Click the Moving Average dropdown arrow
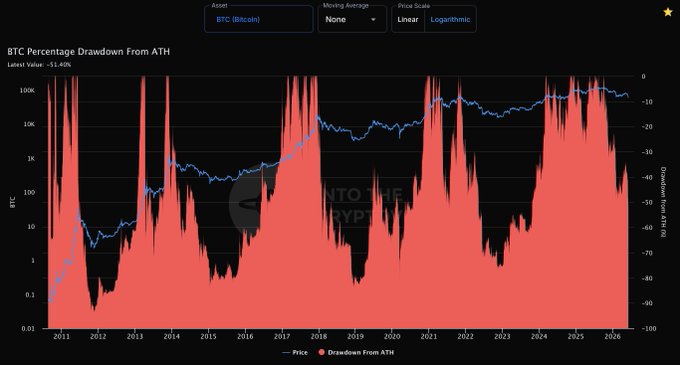This screenshot has width=680, height=365. tap(373, 20)
